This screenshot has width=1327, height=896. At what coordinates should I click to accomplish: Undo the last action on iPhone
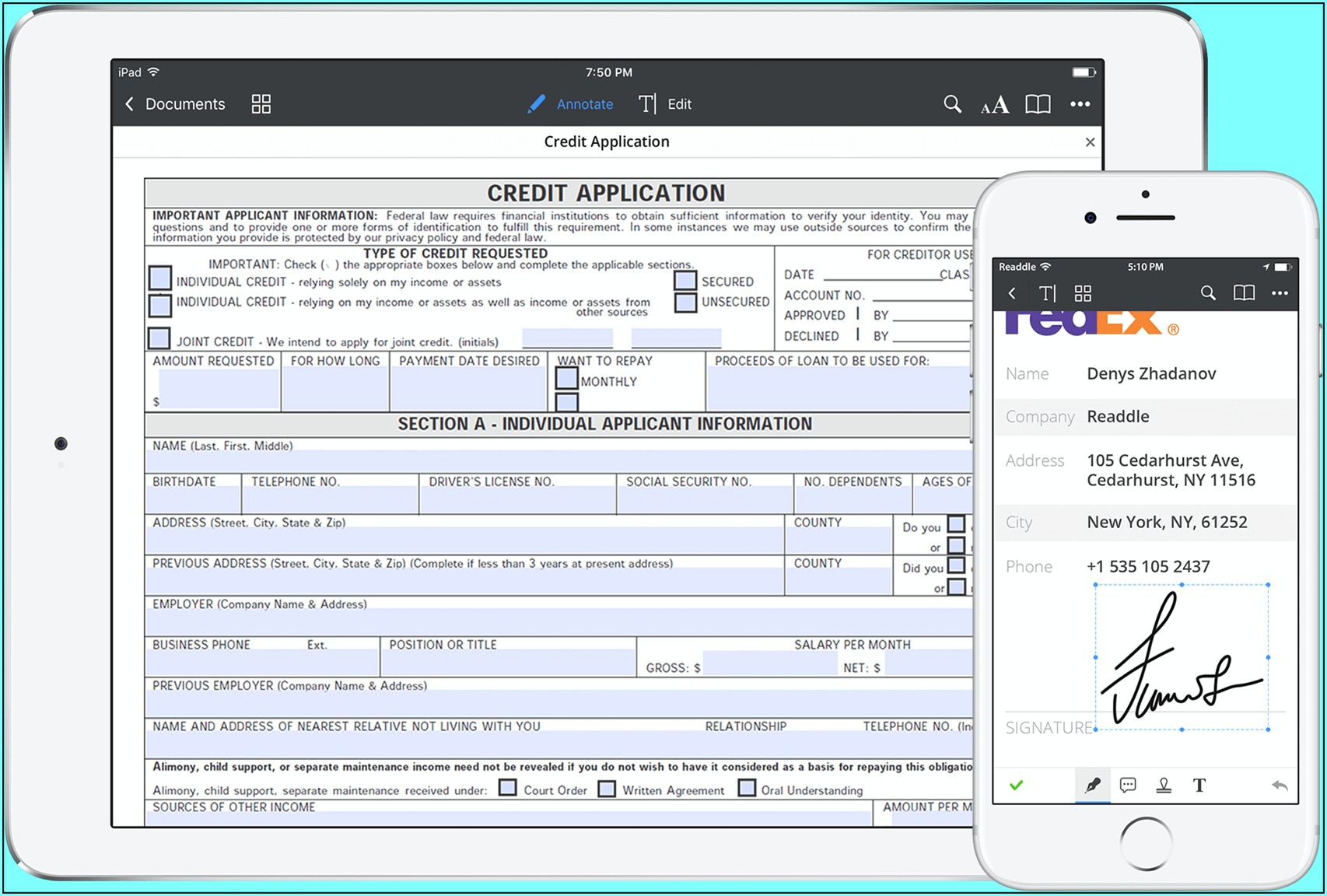(1280, 786)
